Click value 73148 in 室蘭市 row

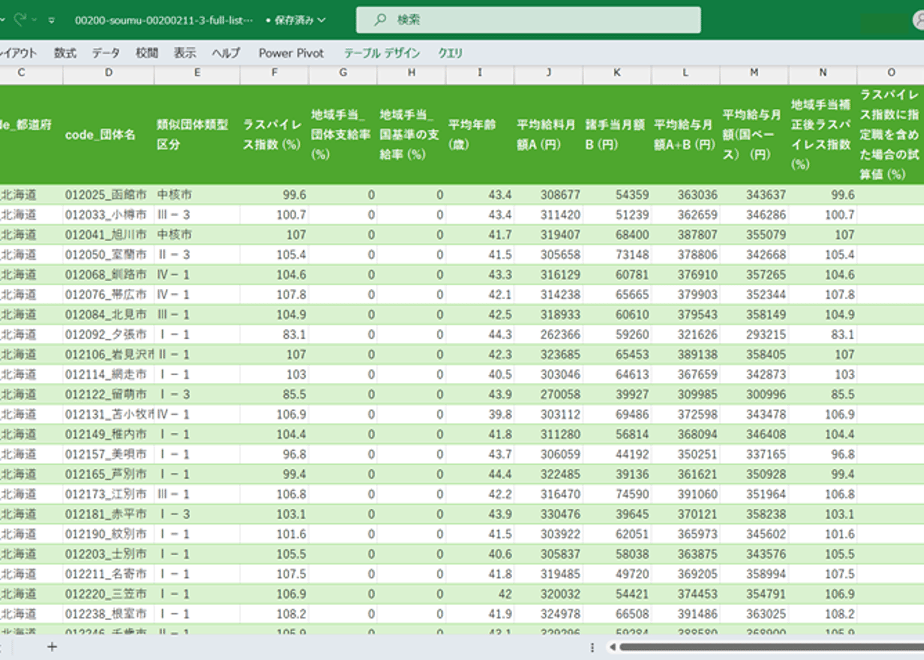coord(632,255)
